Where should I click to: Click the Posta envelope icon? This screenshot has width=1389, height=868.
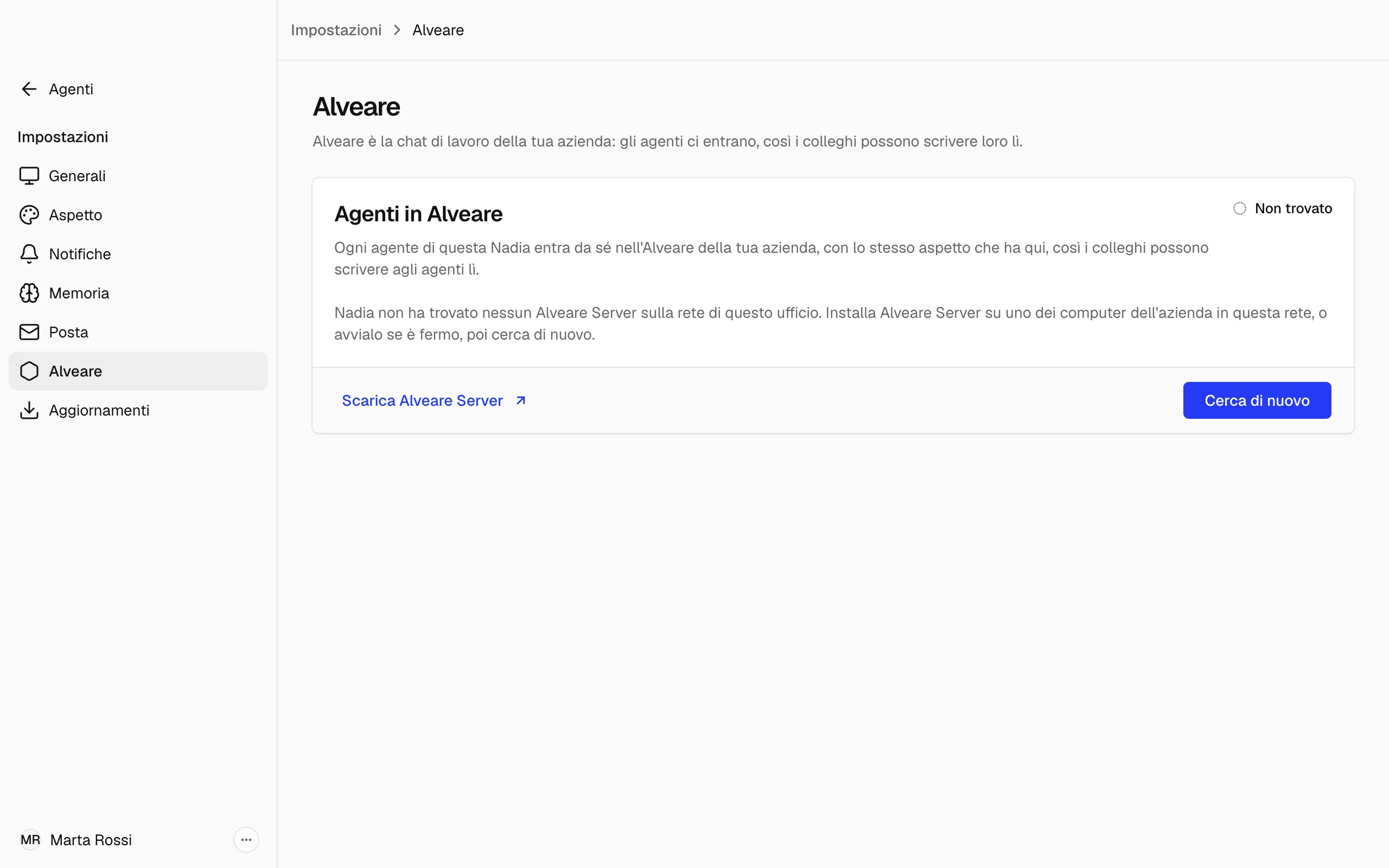29,332
